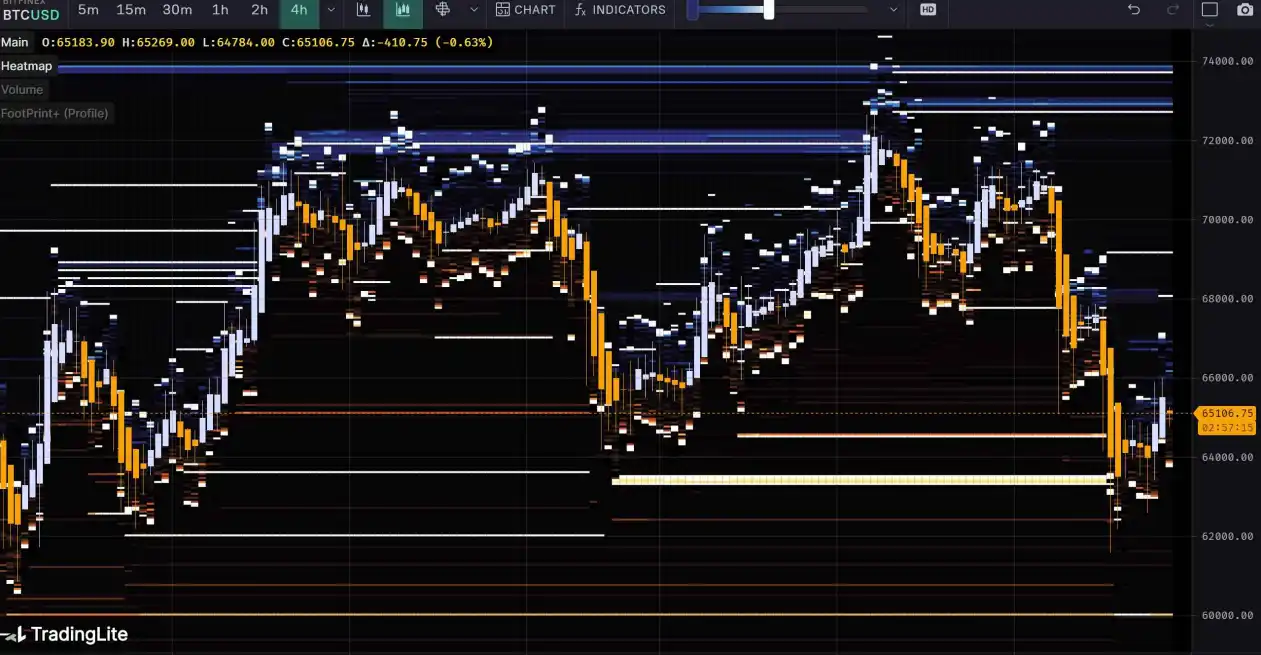1261x655 pixels.
Task: Click the highlighted volume candles chart icon
Action: [403, 10]
